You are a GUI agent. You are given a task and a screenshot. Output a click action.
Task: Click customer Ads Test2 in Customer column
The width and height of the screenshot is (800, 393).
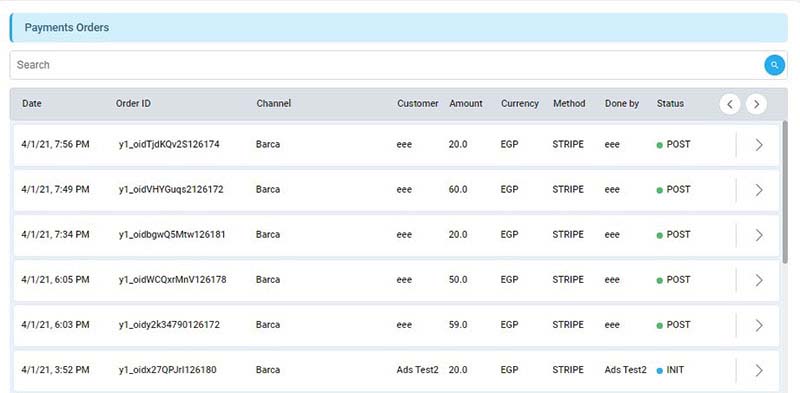(417, 370)
